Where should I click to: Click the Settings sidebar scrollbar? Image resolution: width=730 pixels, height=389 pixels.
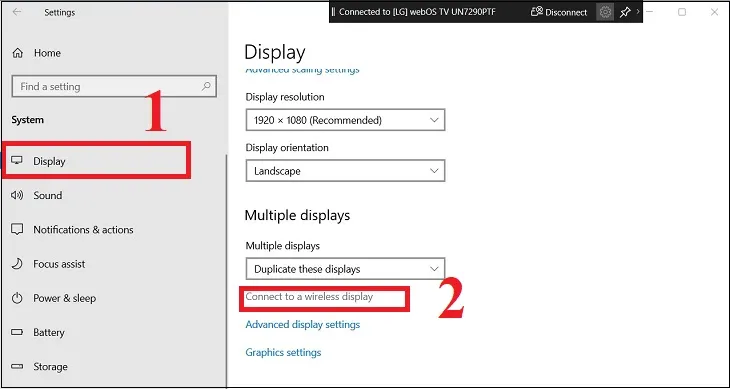[226, 270]
